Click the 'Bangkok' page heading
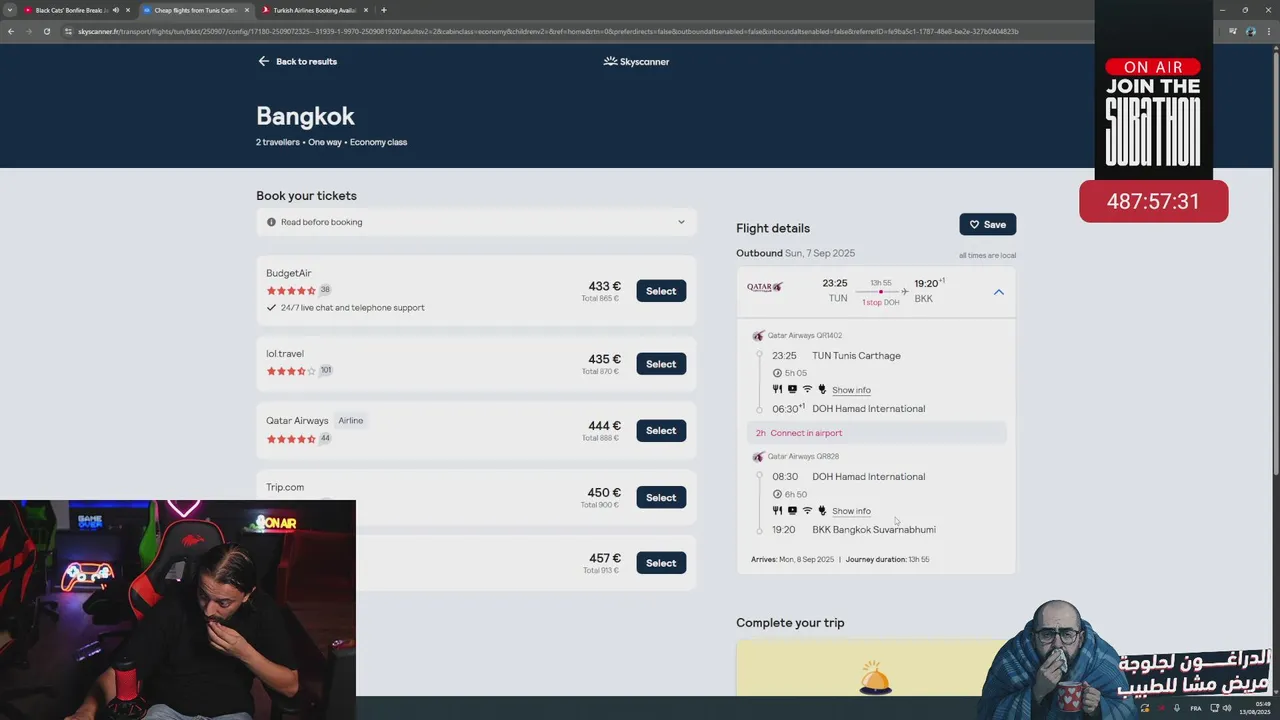Image resolution: width=1280 pixels, height=720 pixels. pos(305,117)
